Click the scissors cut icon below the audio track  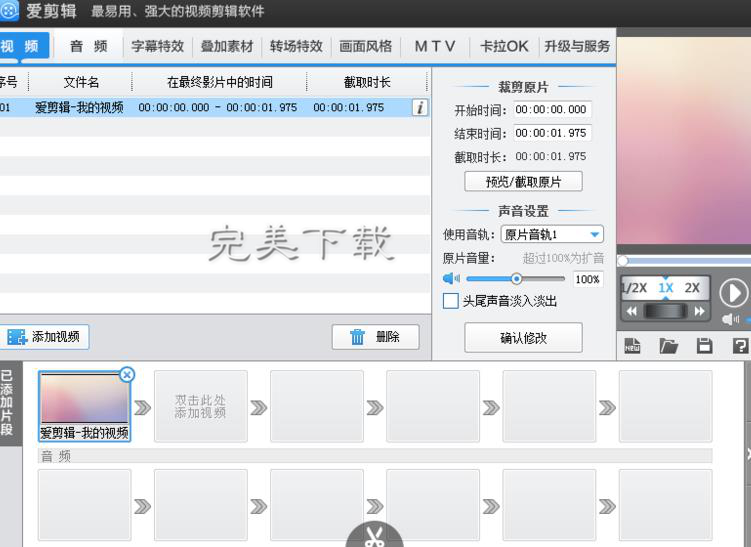[375, 536]
